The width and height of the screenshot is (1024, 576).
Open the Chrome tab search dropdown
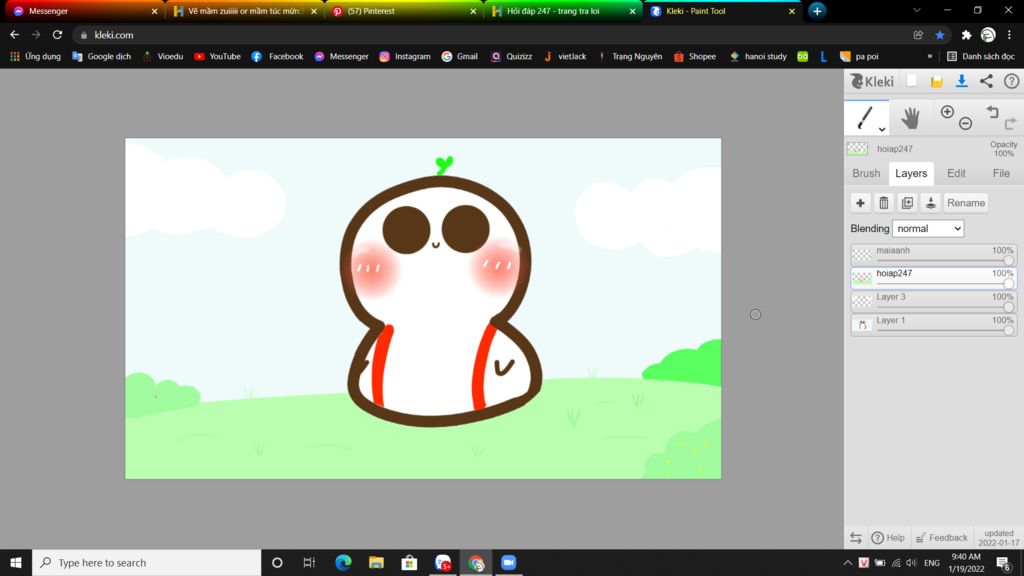(917, 10)
